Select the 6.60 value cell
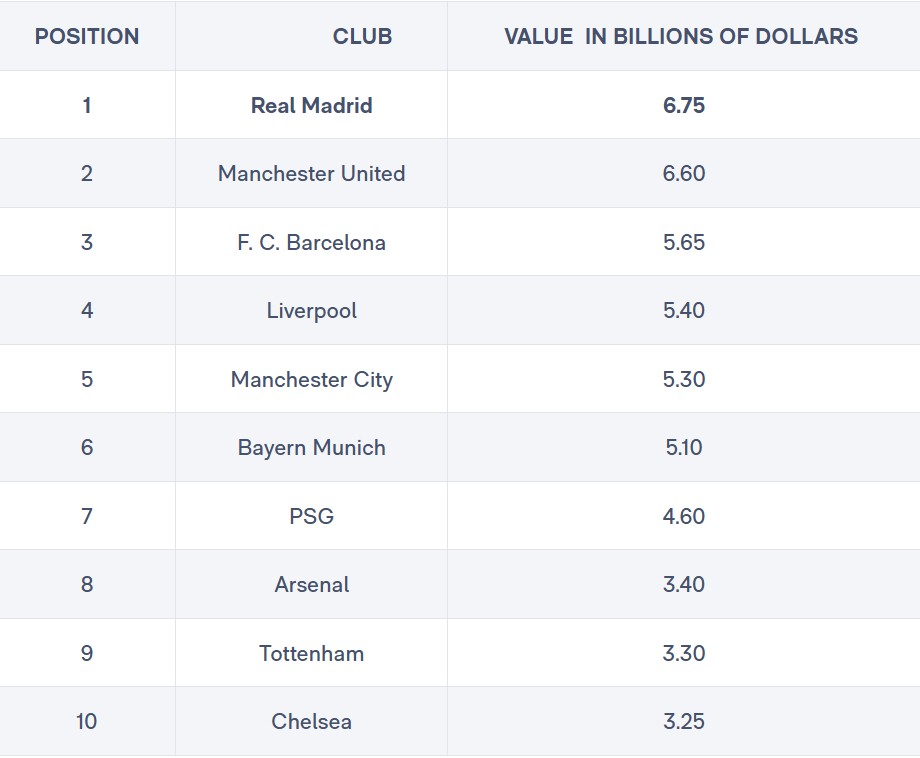 pyautogui.click(x=684, y=174)
